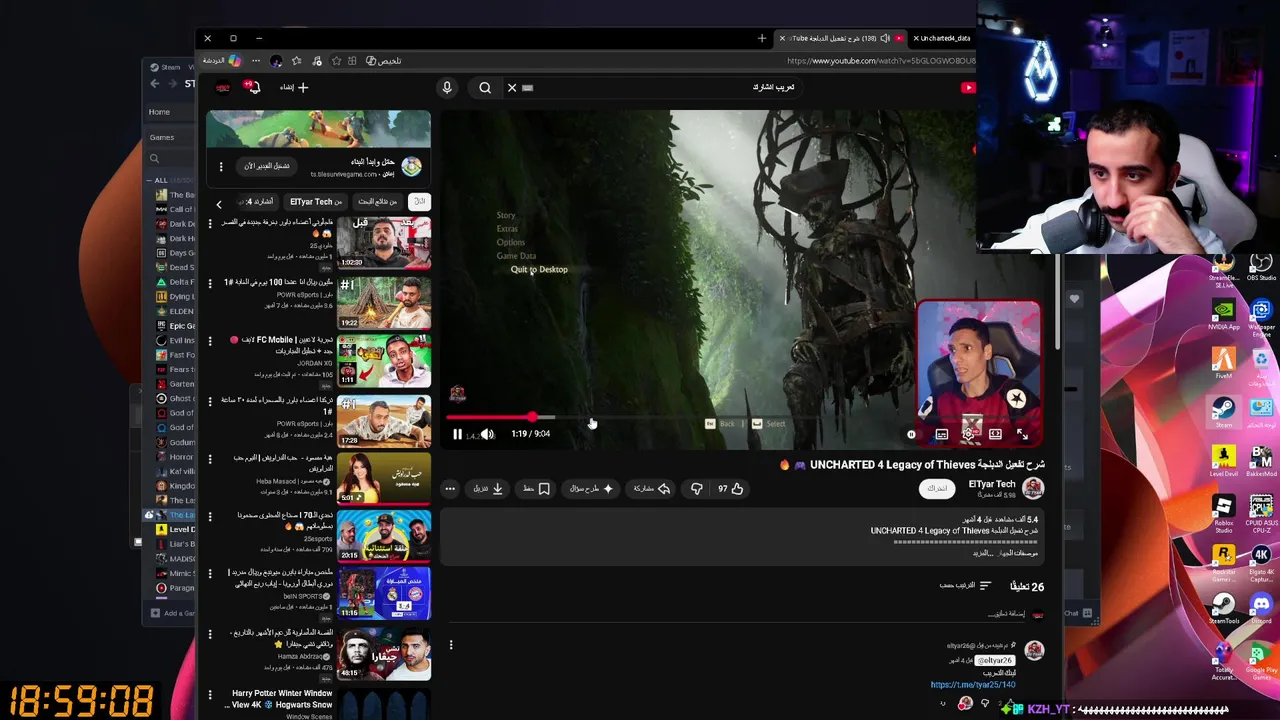Viewport: 1280px width, 720px height.
Task: Open the ElTyar Tech channel name link
Action: click(991, 484)
